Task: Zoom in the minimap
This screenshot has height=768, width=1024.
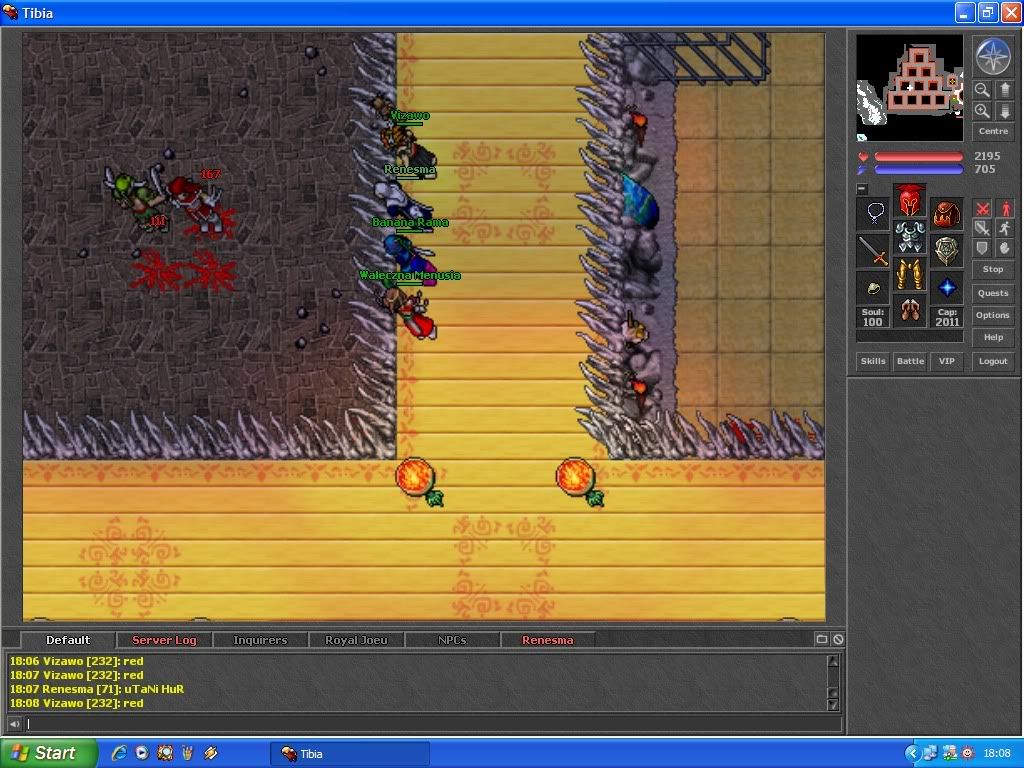Action: 982,111
